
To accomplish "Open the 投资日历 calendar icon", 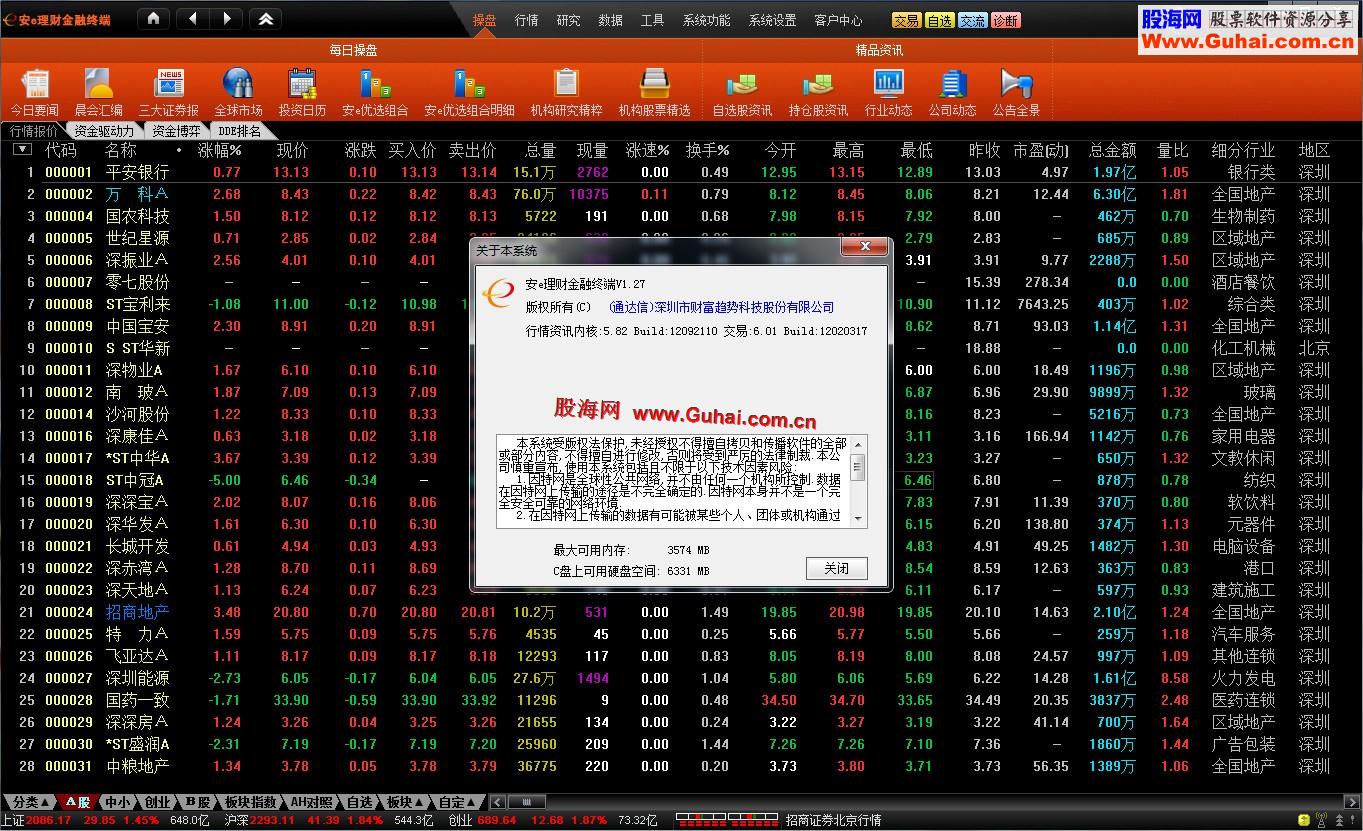I will point(302,92).
